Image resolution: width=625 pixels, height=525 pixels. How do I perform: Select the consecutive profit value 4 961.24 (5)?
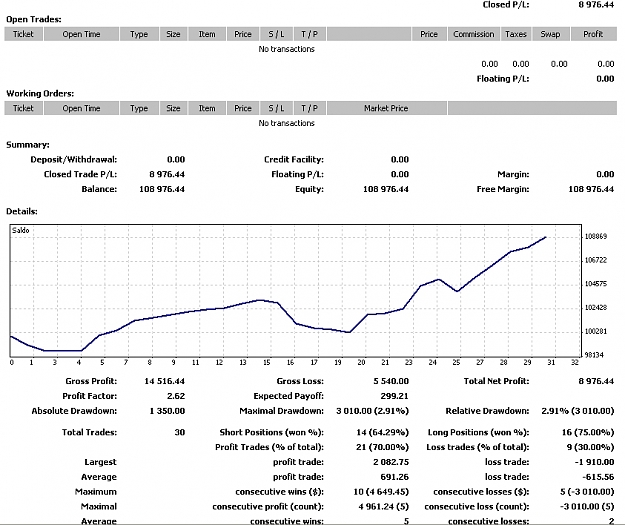click(x=384, y=507)
